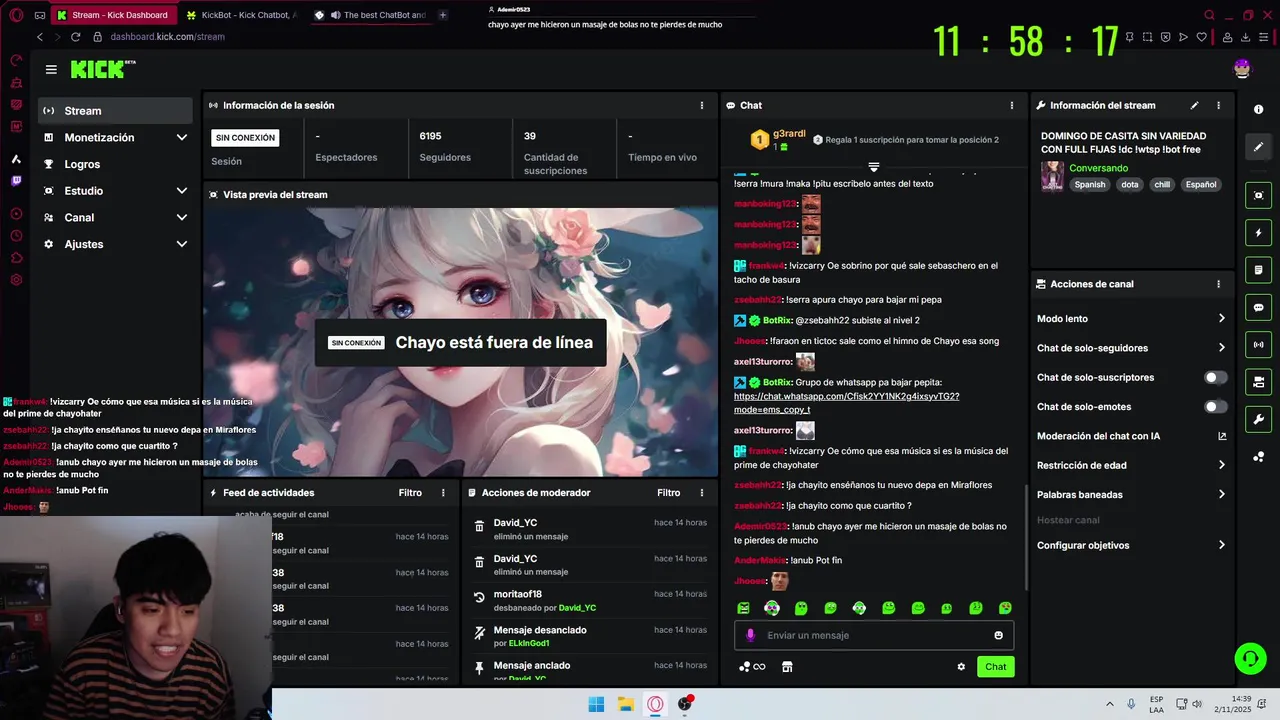Open Filtro in Feed de actividades
The height and width of the screenshot is (720, 1280).
[x=410, y=493]
